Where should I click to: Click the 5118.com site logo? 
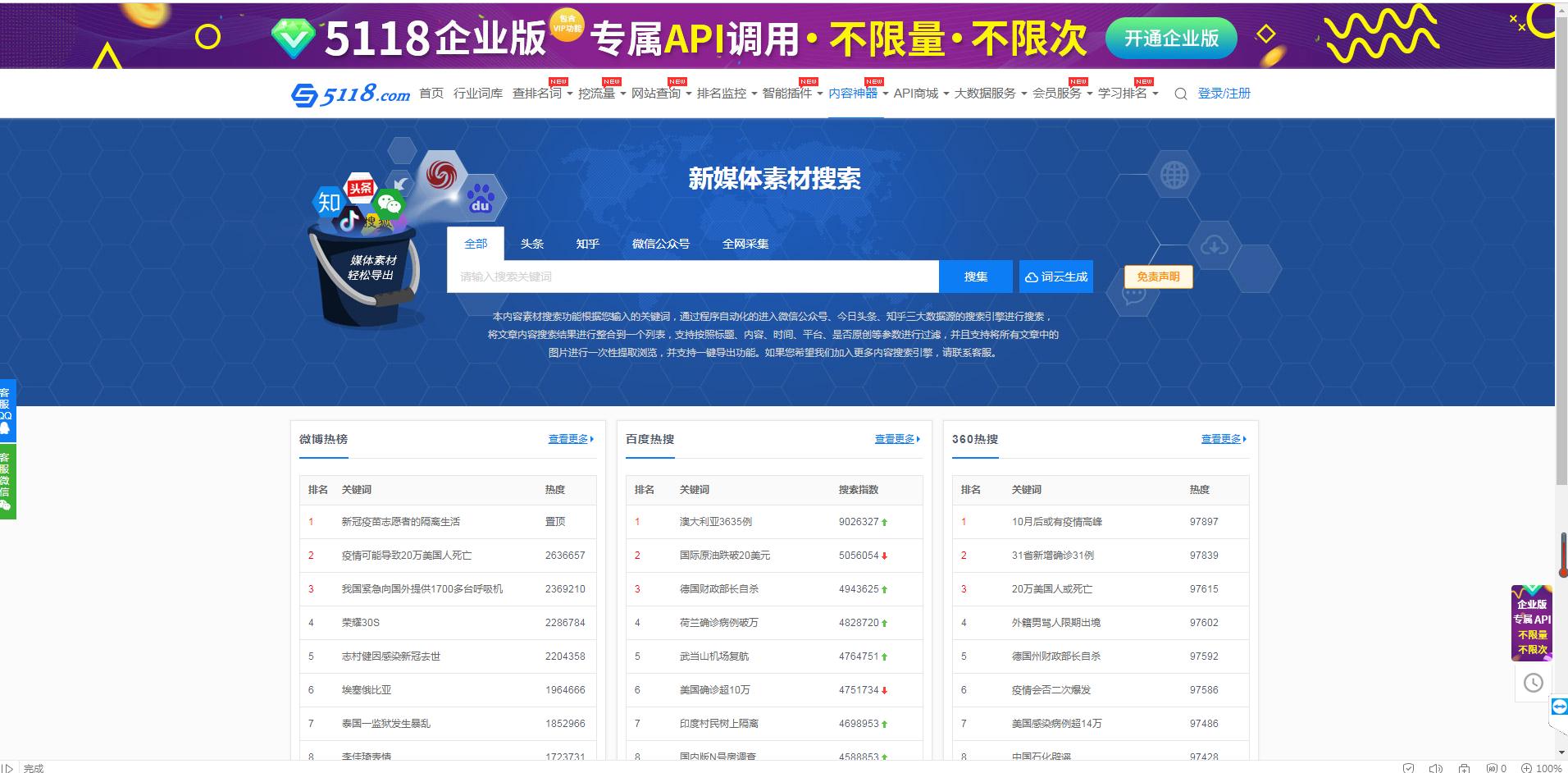pyautogui.click(x=351, y=94)
